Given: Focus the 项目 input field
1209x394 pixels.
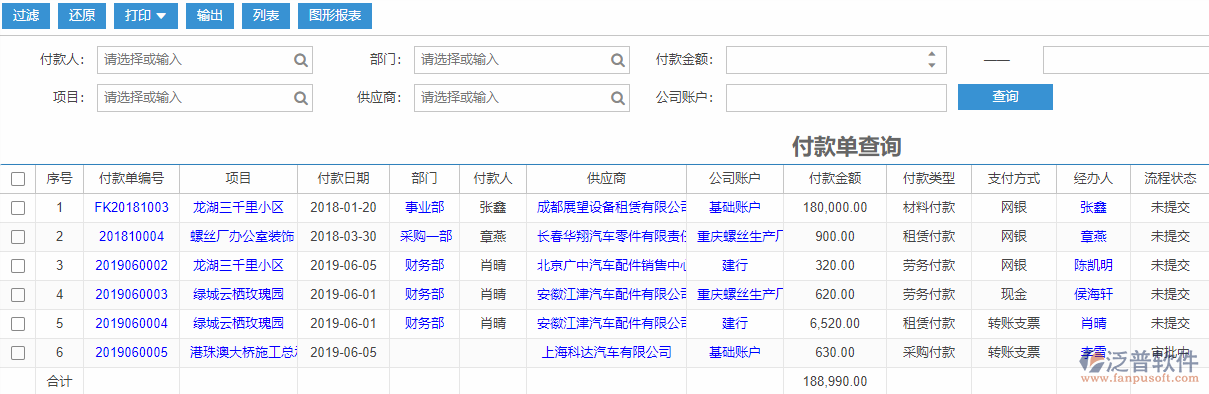Looking at the screenshot, I should [204, 98].
